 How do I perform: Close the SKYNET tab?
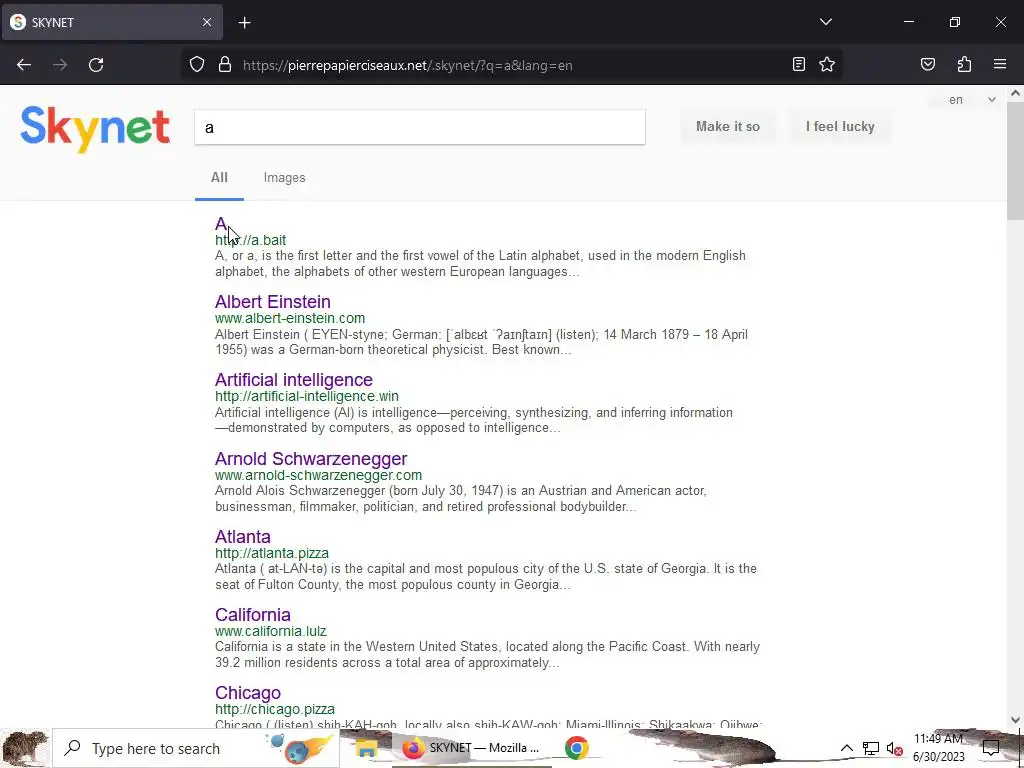click(x=206, y=22)
